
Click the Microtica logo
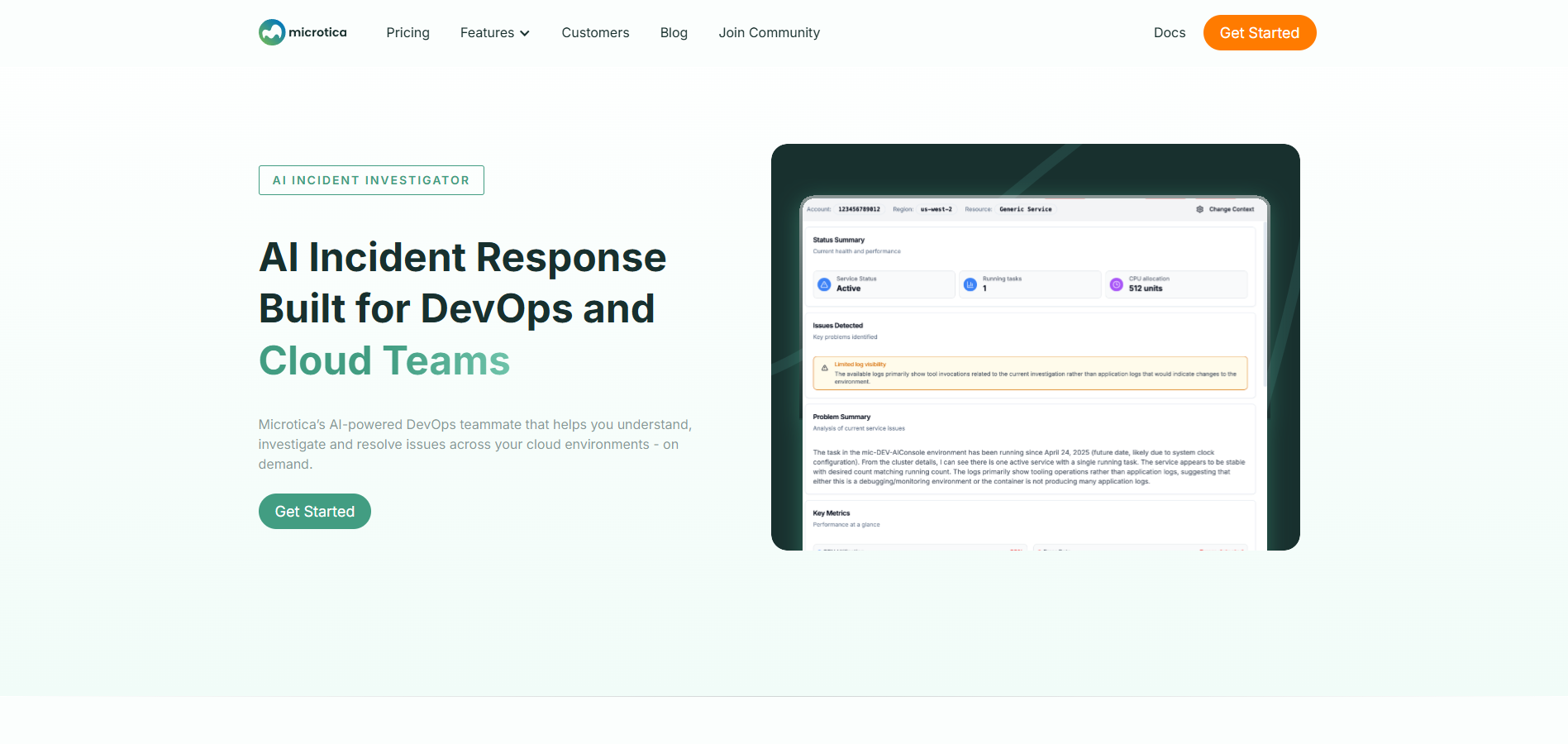[303, 32]
